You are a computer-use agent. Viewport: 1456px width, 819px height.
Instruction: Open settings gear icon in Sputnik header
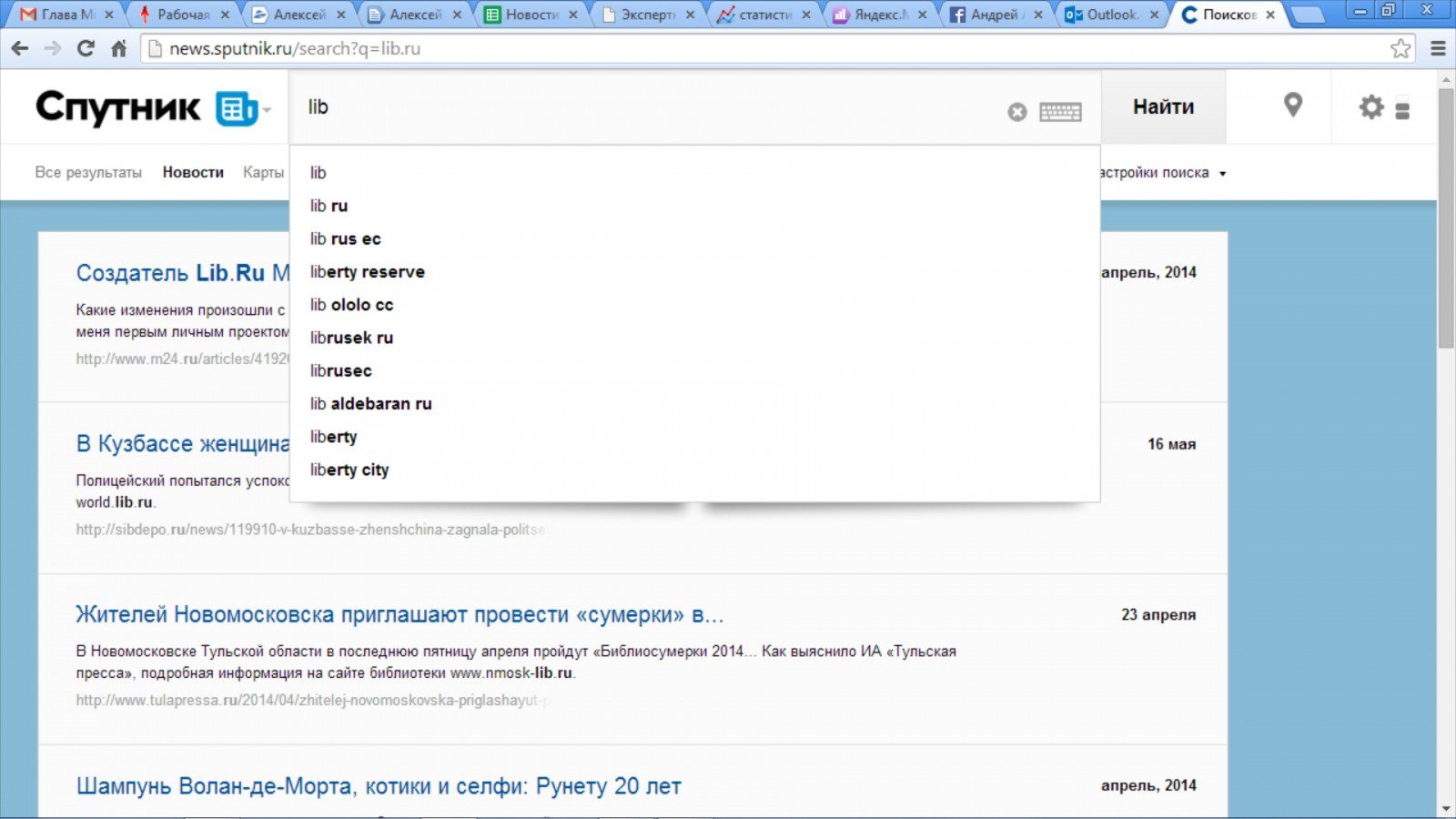pyautogui.click(x=1371, y=106)
